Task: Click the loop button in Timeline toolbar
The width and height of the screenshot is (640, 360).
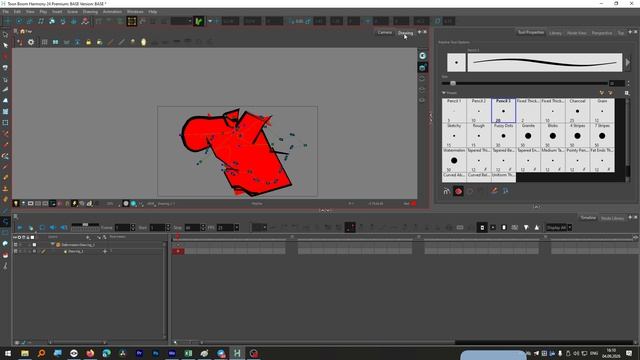Action: (x=42, y=227)
